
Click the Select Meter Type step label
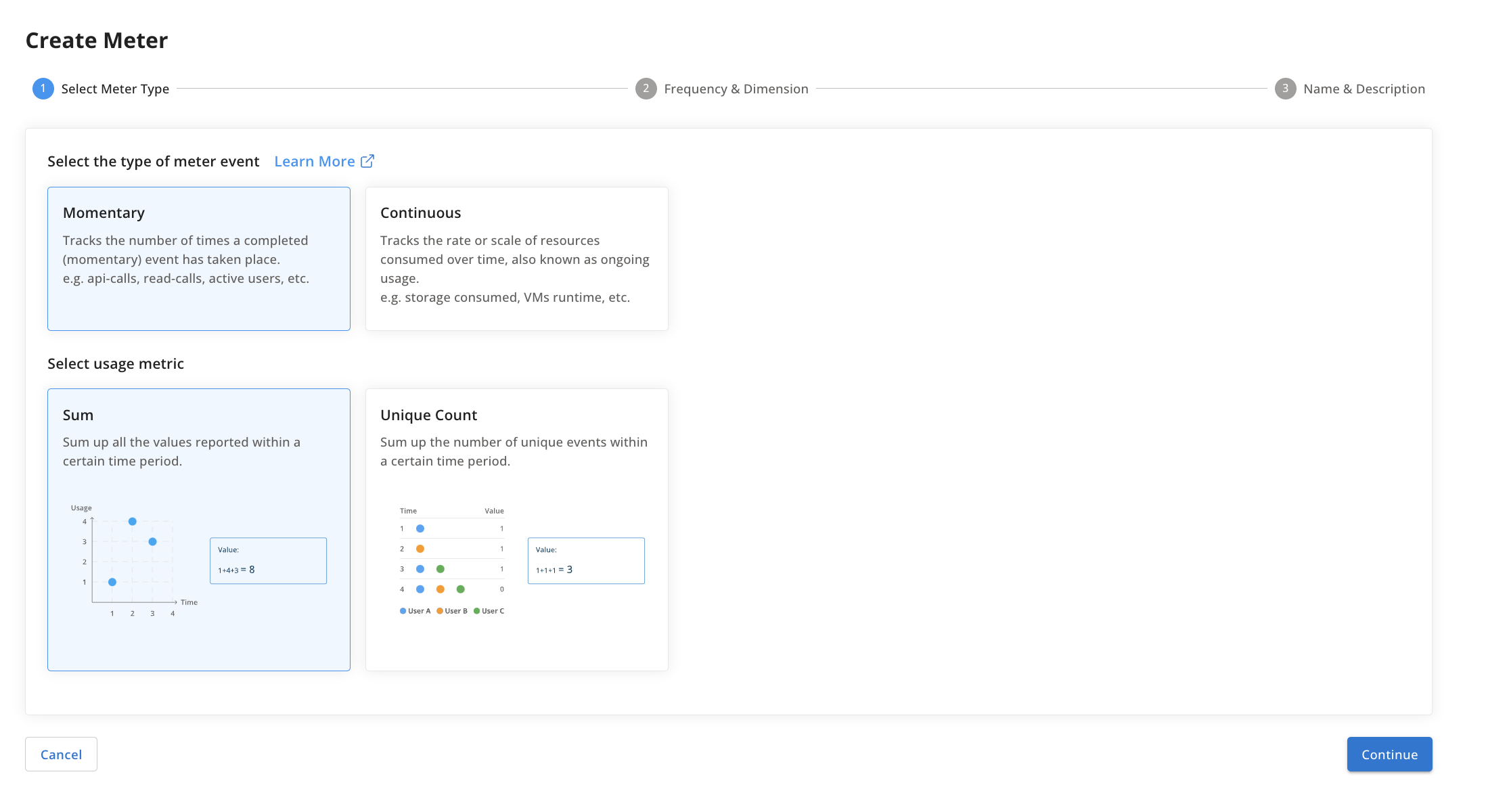pos(115,89)
